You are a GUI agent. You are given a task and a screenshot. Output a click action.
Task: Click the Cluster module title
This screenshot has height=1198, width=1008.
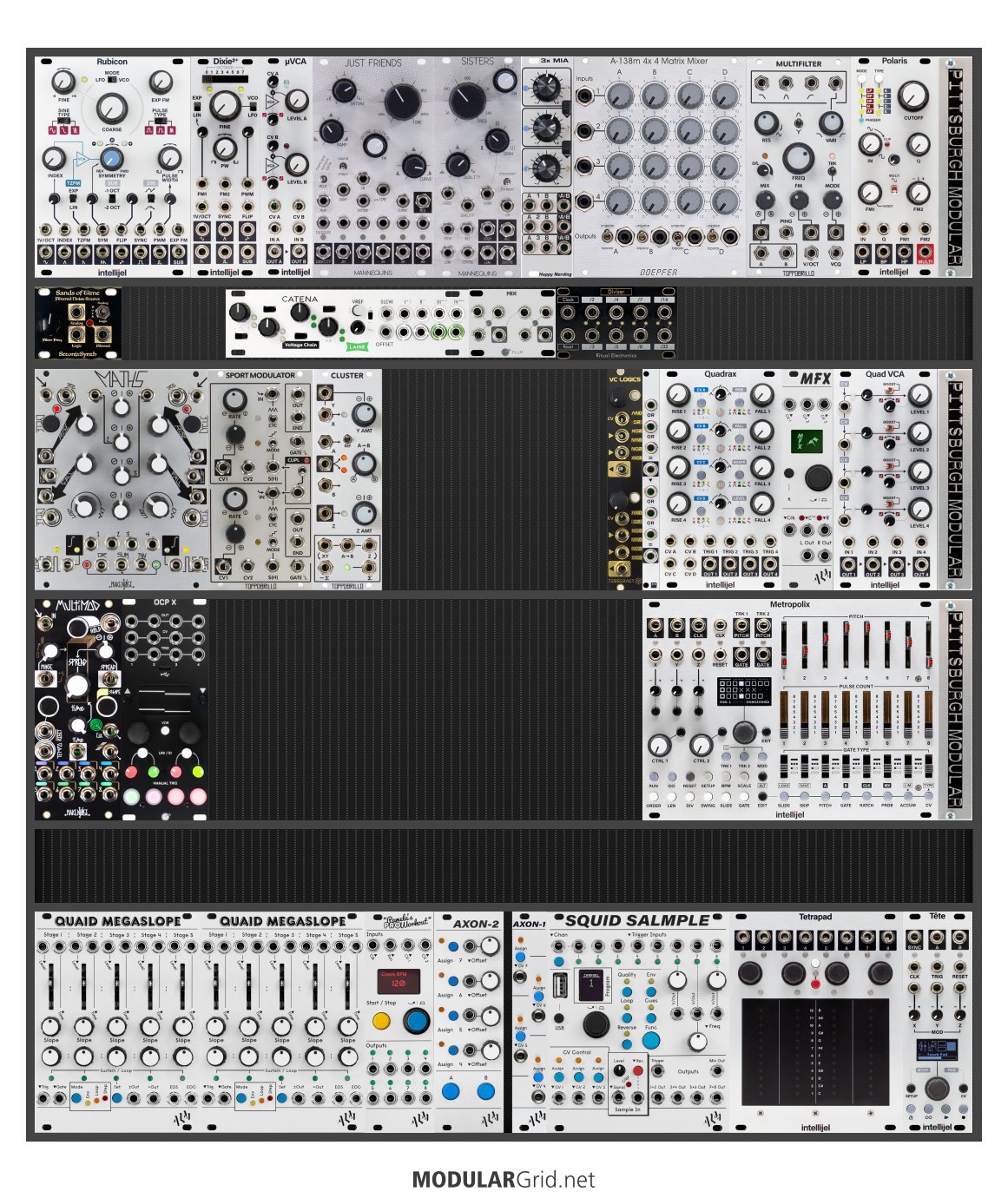[x=347, y=376]
